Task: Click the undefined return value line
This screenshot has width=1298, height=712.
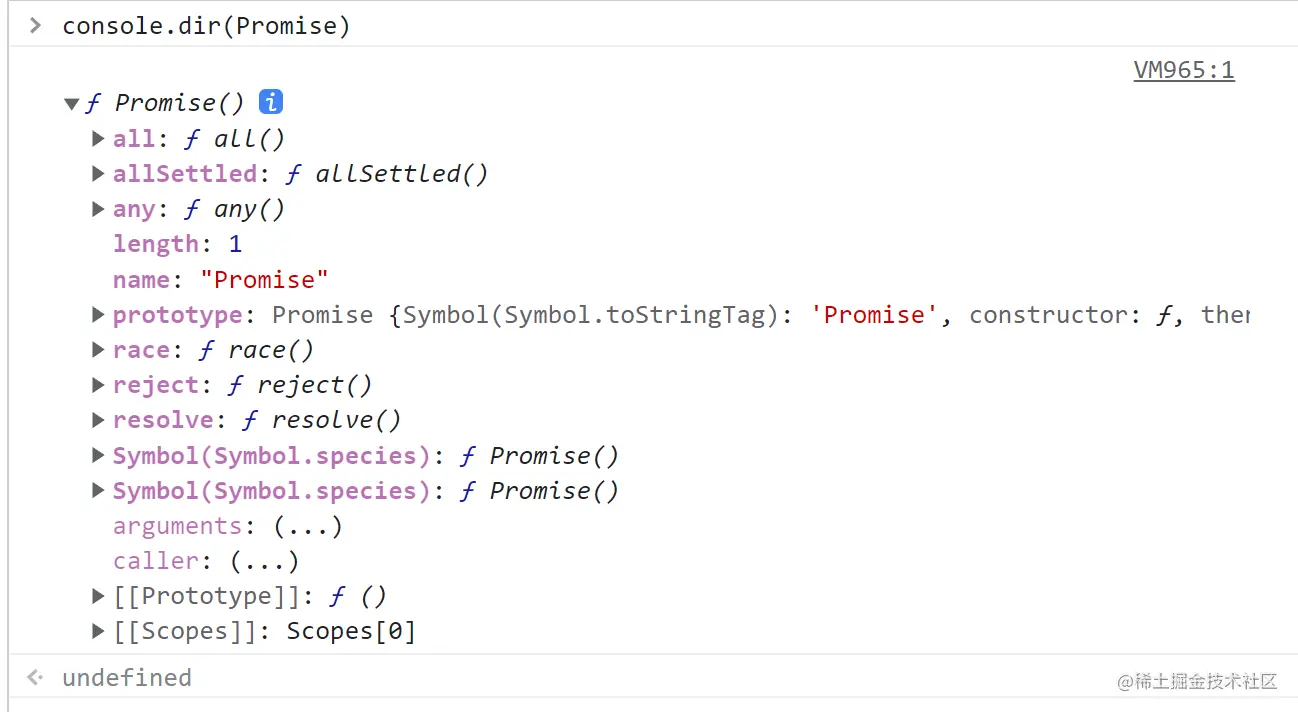Action: coord(126,678)
